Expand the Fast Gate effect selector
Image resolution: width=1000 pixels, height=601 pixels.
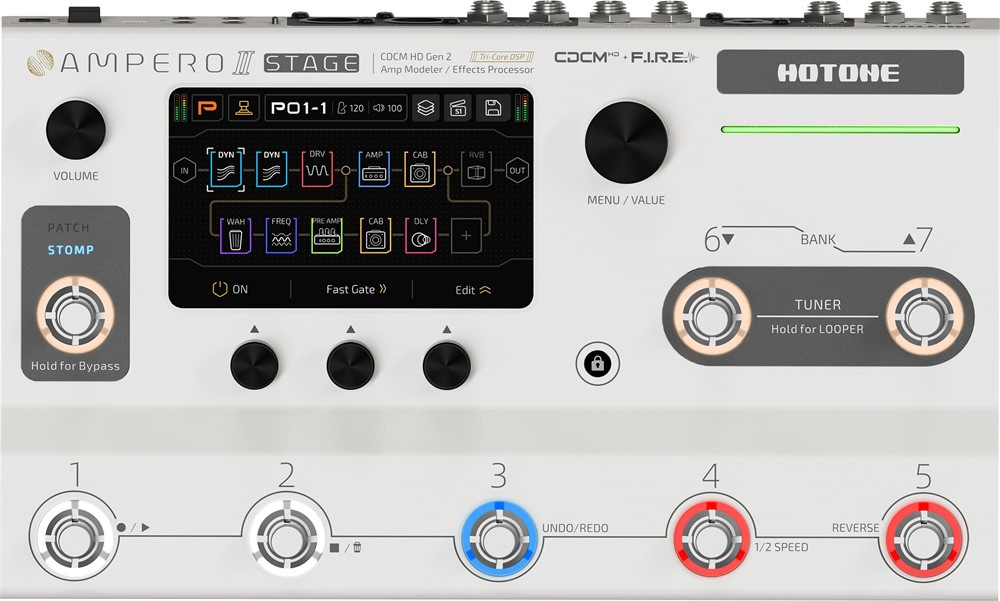click(355, 289)
